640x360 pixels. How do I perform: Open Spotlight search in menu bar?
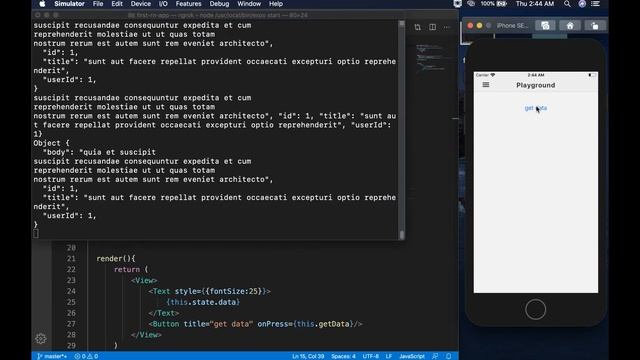567,4
